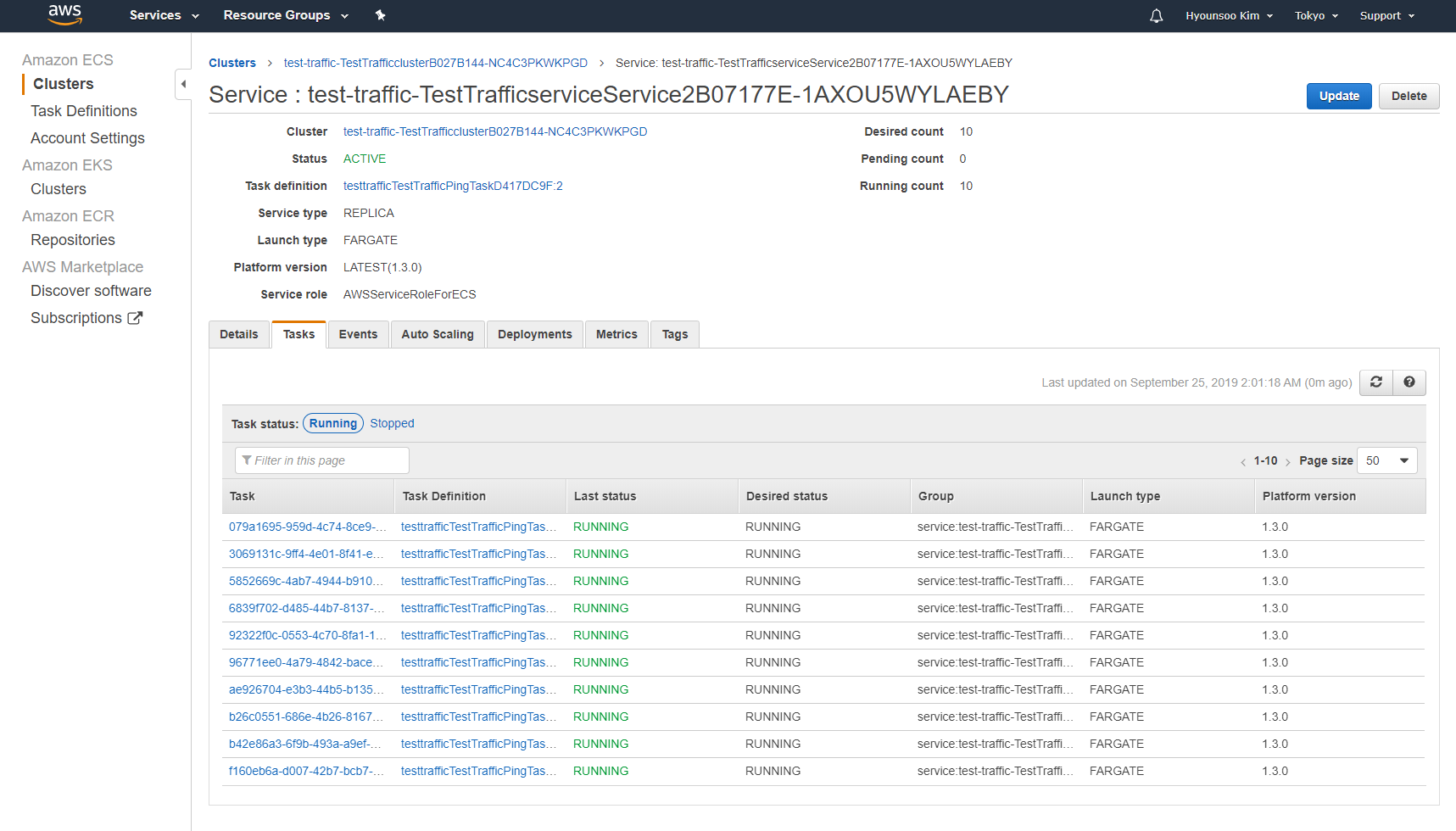The width and height of the screenshot is (1456, 831).
Task: Click the Filter in this page field
Action: 322,460
